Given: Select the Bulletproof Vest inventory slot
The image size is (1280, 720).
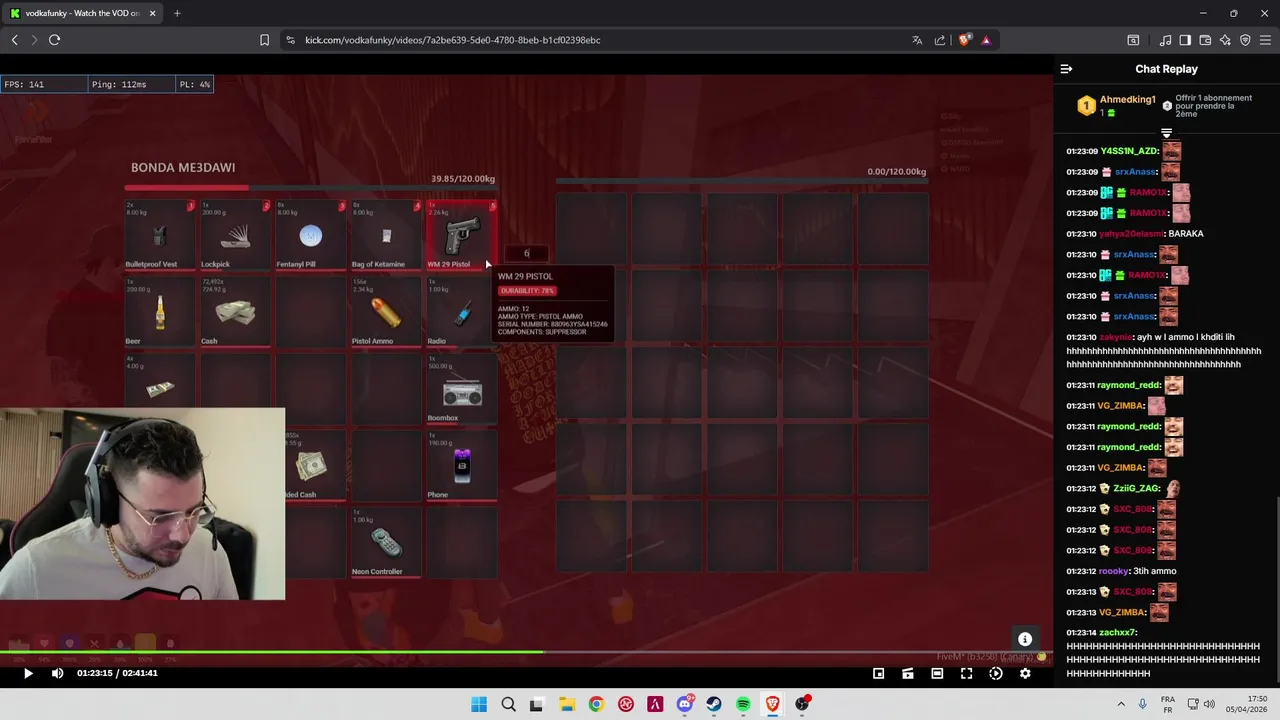Looking at the screenshot, I should pyautogui.click(x=160, y=236).
